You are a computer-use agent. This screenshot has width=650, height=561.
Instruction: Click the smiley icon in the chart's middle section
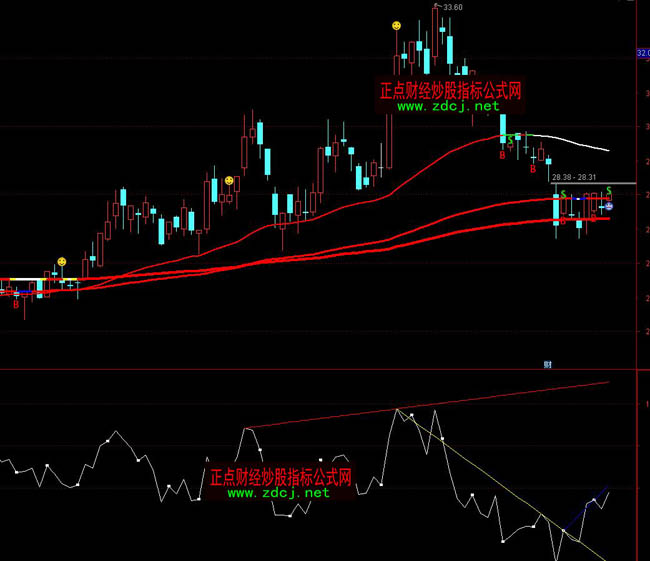pos(229,181)
